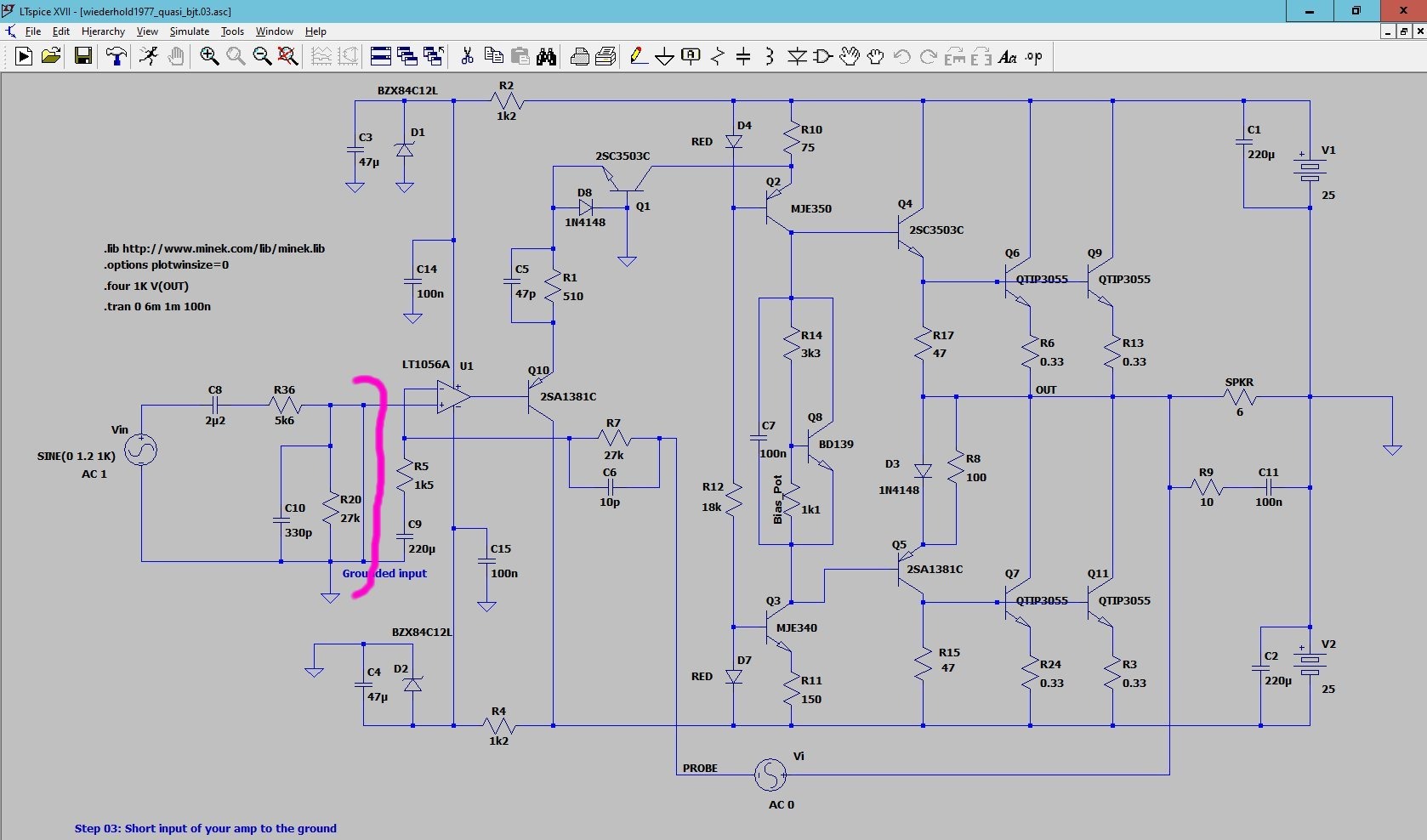Halt the simulation with the hand icon
Viewport: 1427px width, 840px height.
tap(175, 56)
